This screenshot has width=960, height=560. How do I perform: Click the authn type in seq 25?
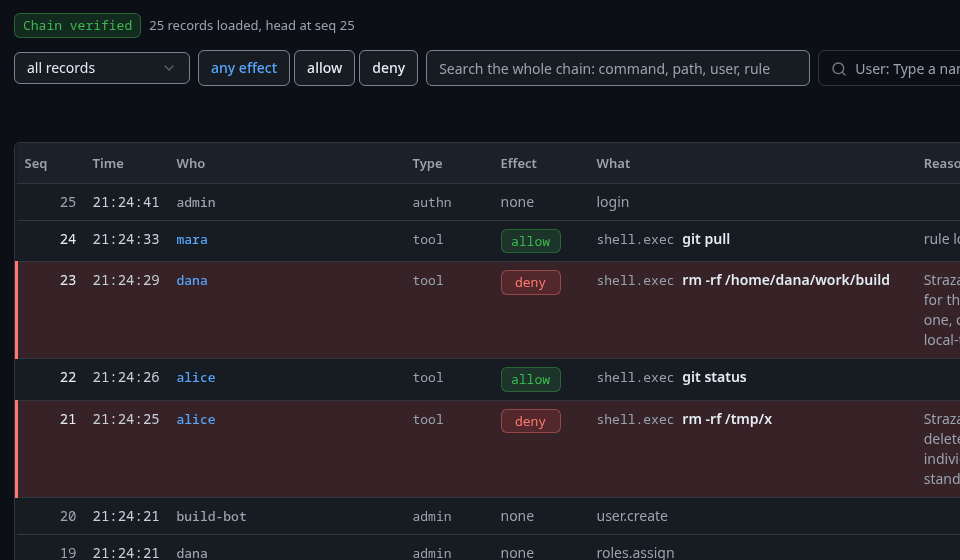click(432, 202)
